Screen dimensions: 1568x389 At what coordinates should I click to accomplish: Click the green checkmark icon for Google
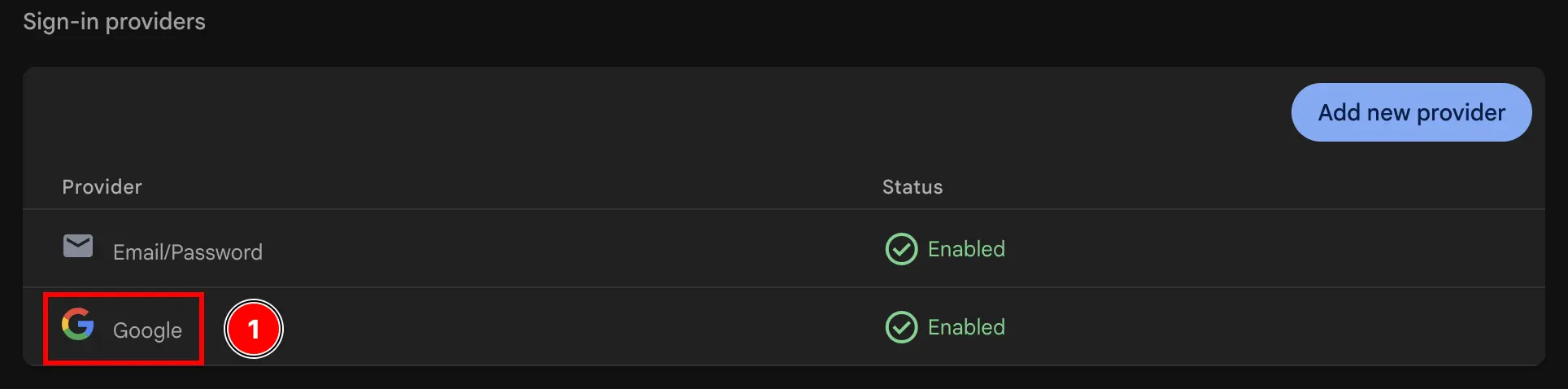(901, 327)
